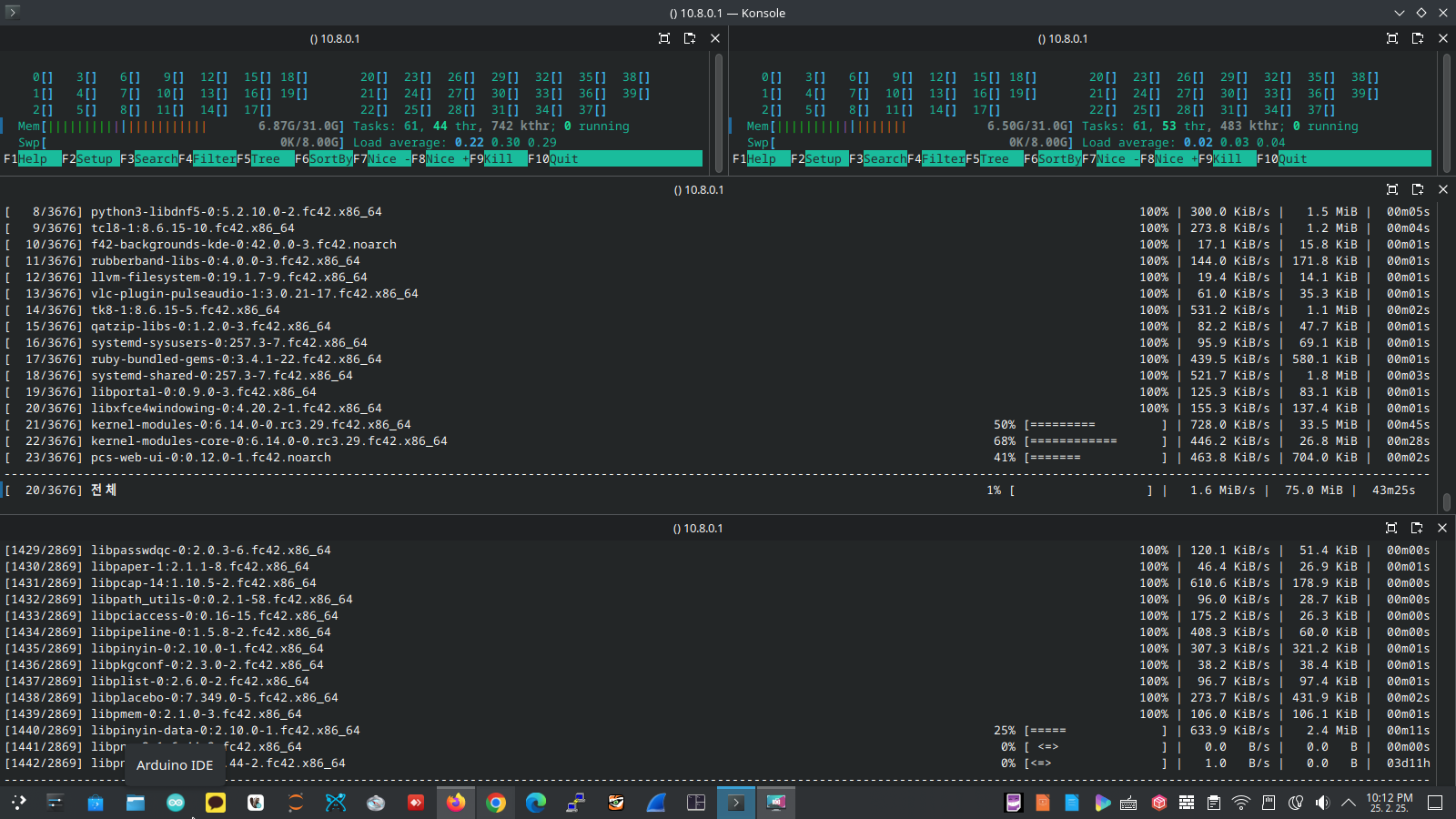Launch Wireshark shark-fin icon in taskbar
Image resolution: width=1456 pixels, height=819 pixels.
coord(656,803)
